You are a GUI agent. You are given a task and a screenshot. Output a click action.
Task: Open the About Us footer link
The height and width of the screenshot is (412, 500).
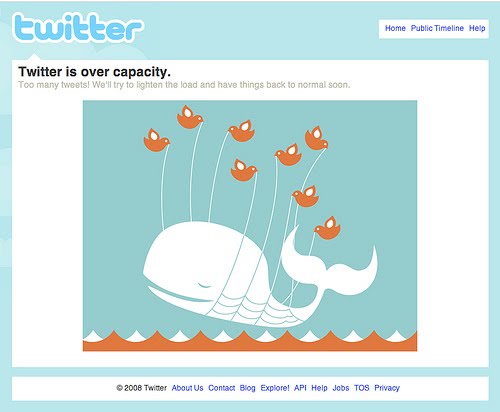187,388
